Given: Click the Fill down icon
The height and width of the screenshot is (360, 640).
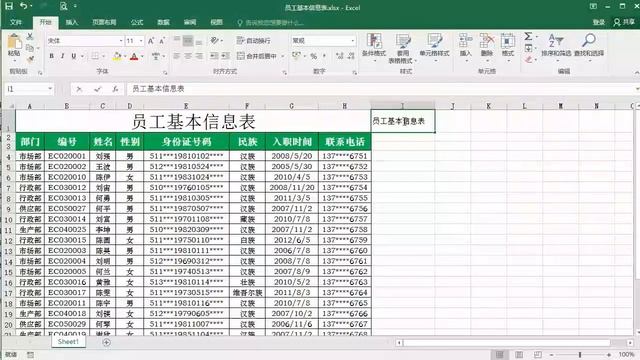Looking at the screenshot, I should pyautogui.click(x=528, y=48).
